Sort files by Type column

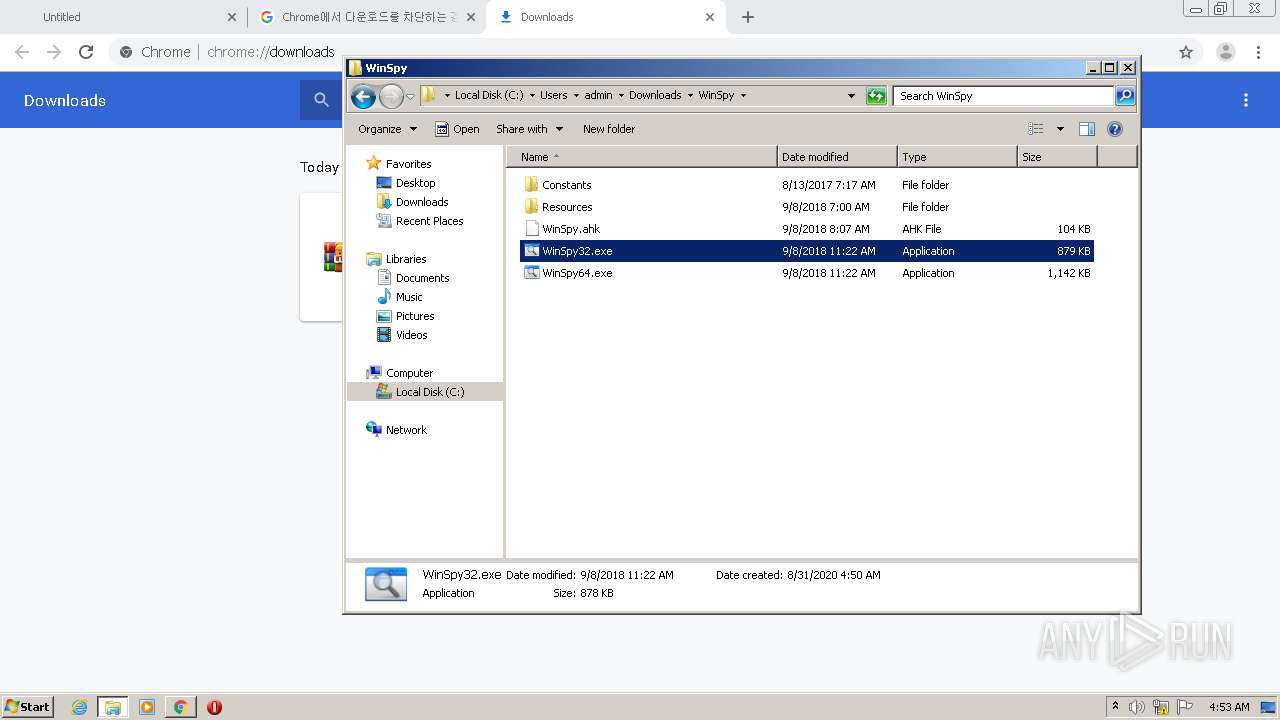point(957,157)
